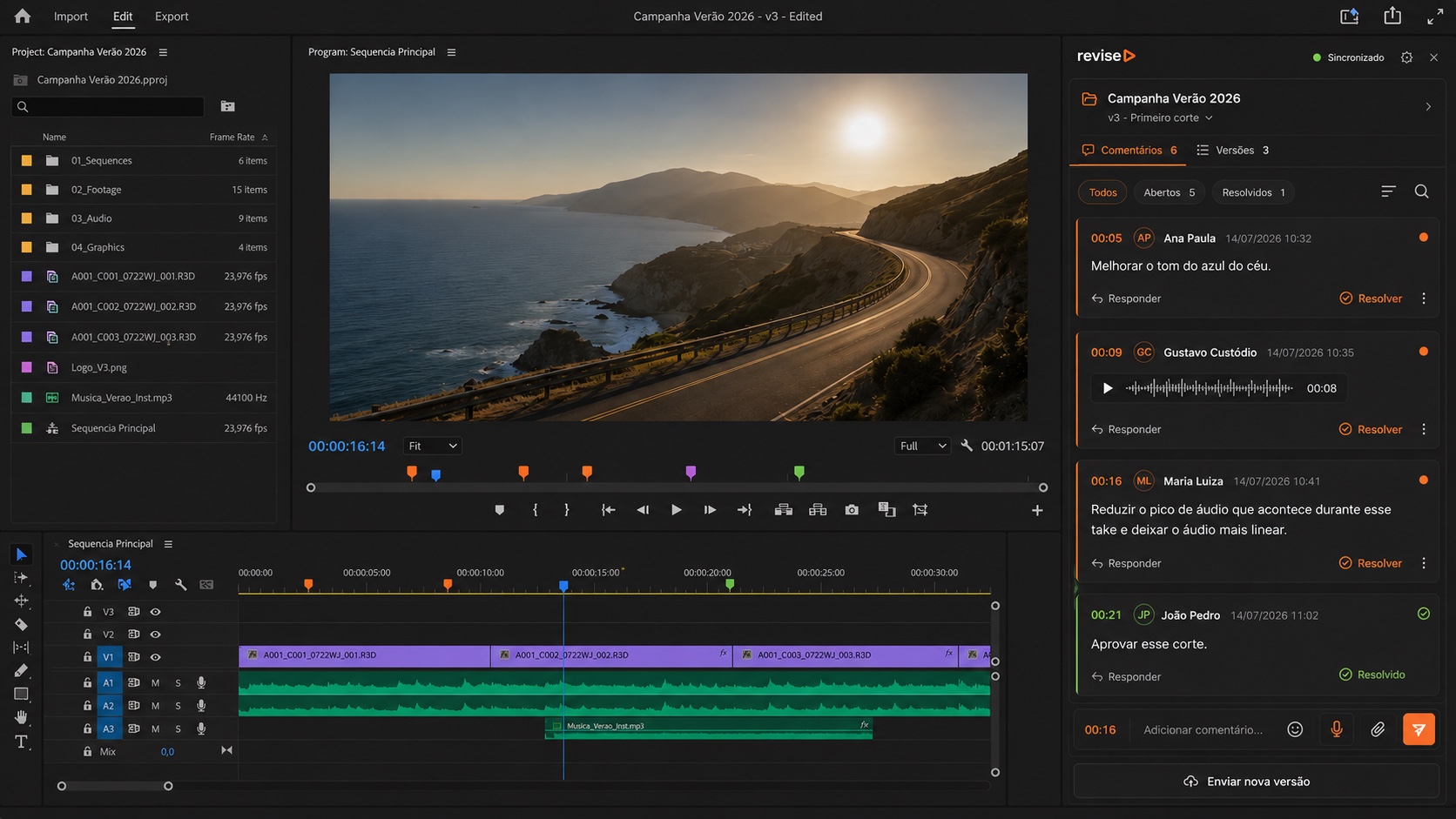Play the Program monitor sequence
The width and height of the screenshot is (1456, 819).
click(x=676, y=510)
